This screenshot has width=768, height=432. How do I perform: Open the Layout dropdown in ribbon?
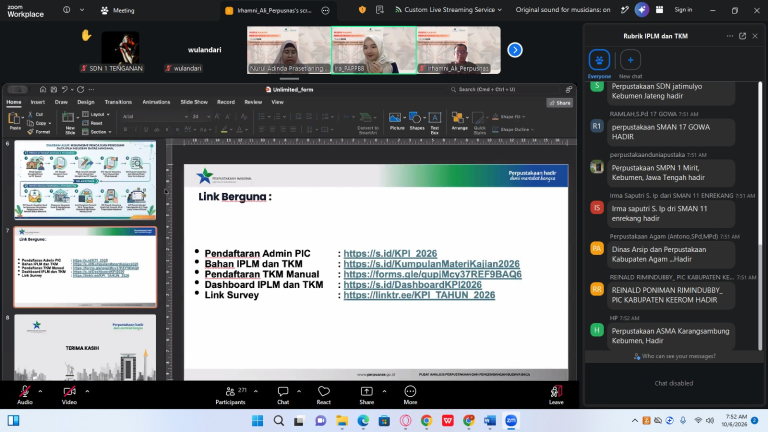click(96, 114)
